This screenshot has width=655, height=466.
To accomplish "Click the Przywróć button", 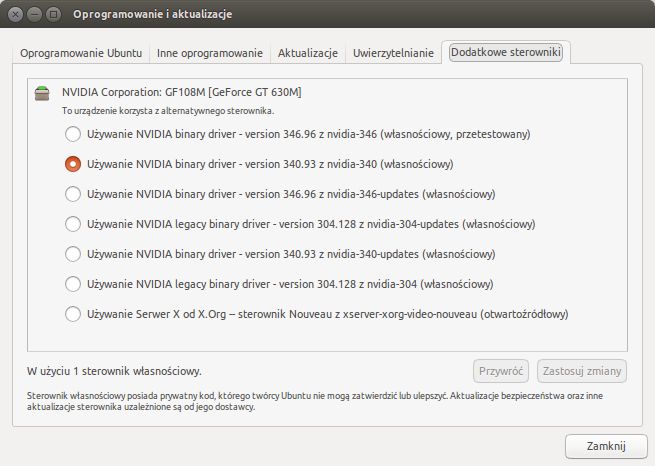I will (x=501, y=371).
